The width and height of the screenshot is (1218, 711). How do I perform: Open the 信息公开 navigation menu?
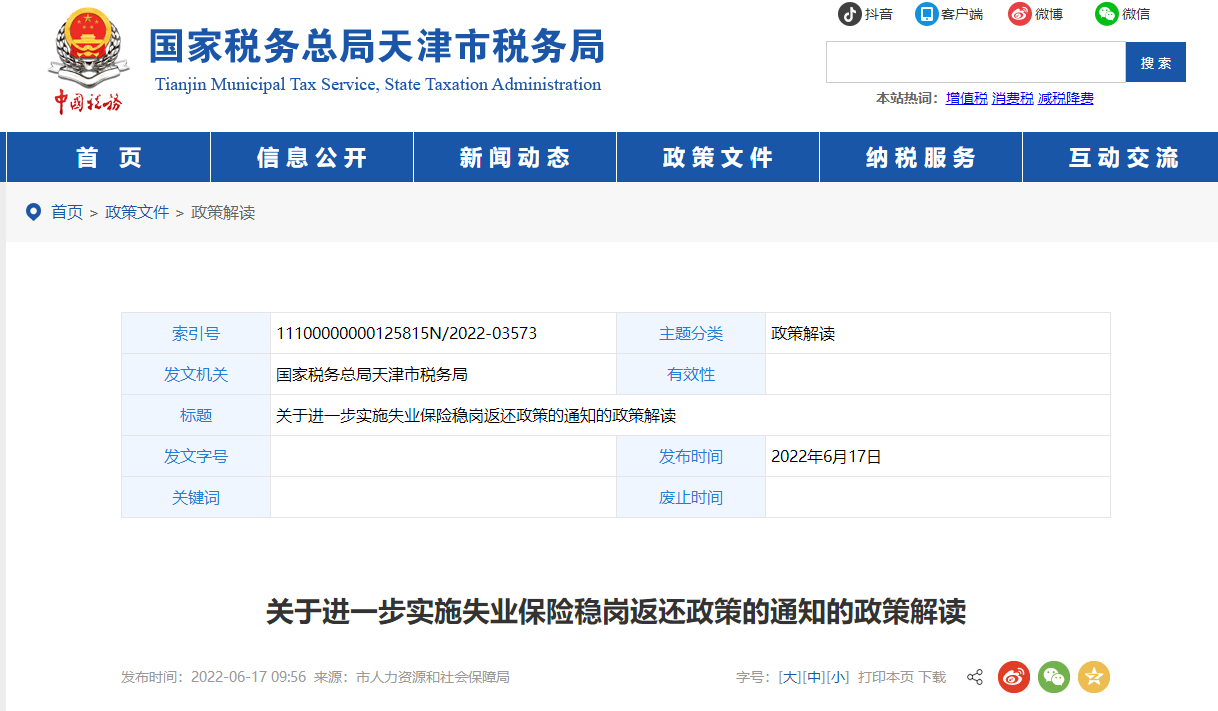coord(312,157)
